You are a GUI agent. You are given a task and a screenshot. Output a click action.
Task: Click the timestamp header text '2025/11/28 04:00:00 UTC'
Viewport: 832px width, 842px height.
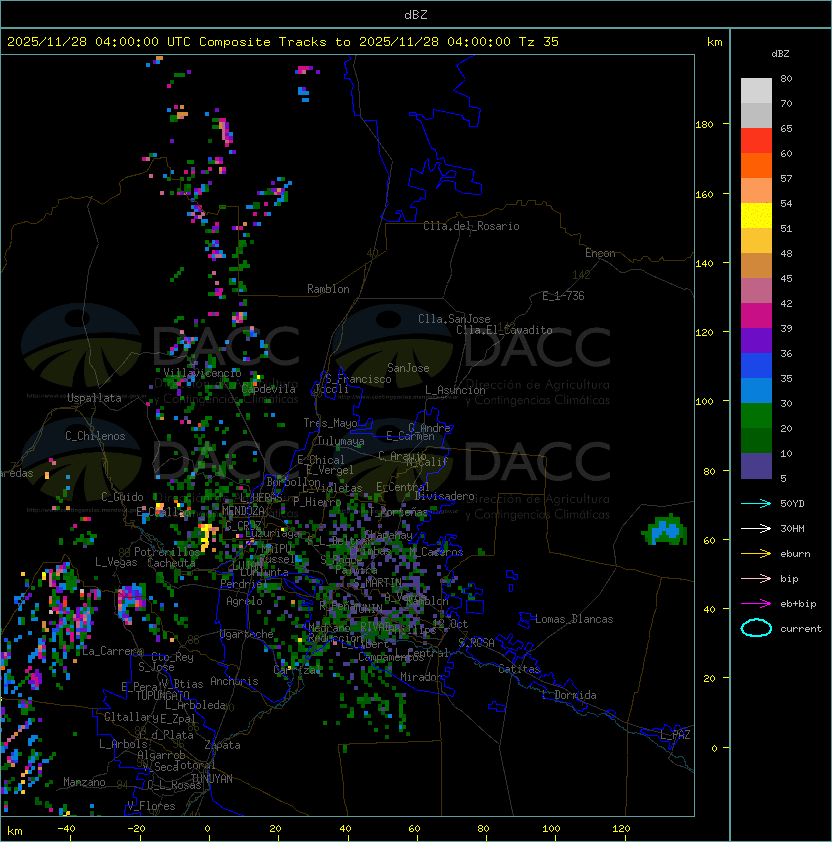[x=98, y=42]
